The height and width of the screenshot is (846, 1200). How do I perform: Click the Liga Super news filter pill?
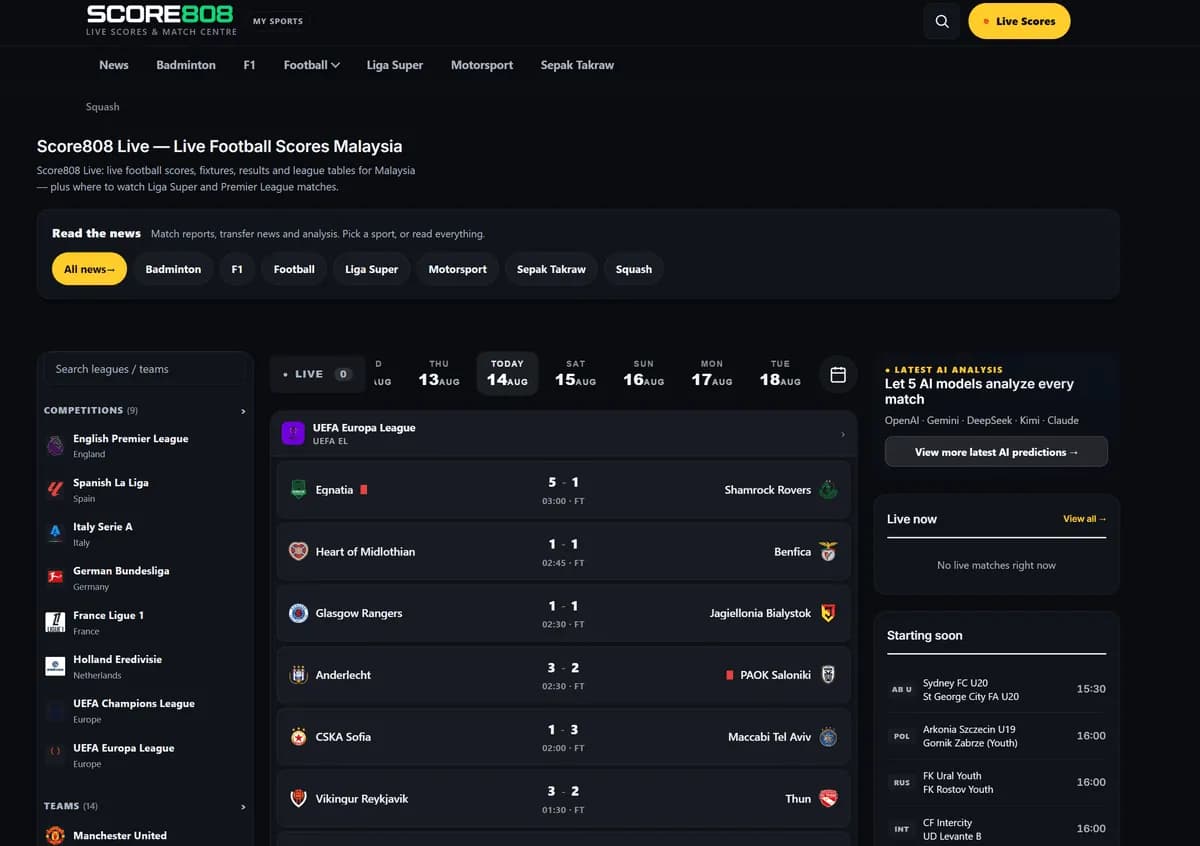[371, 269]
